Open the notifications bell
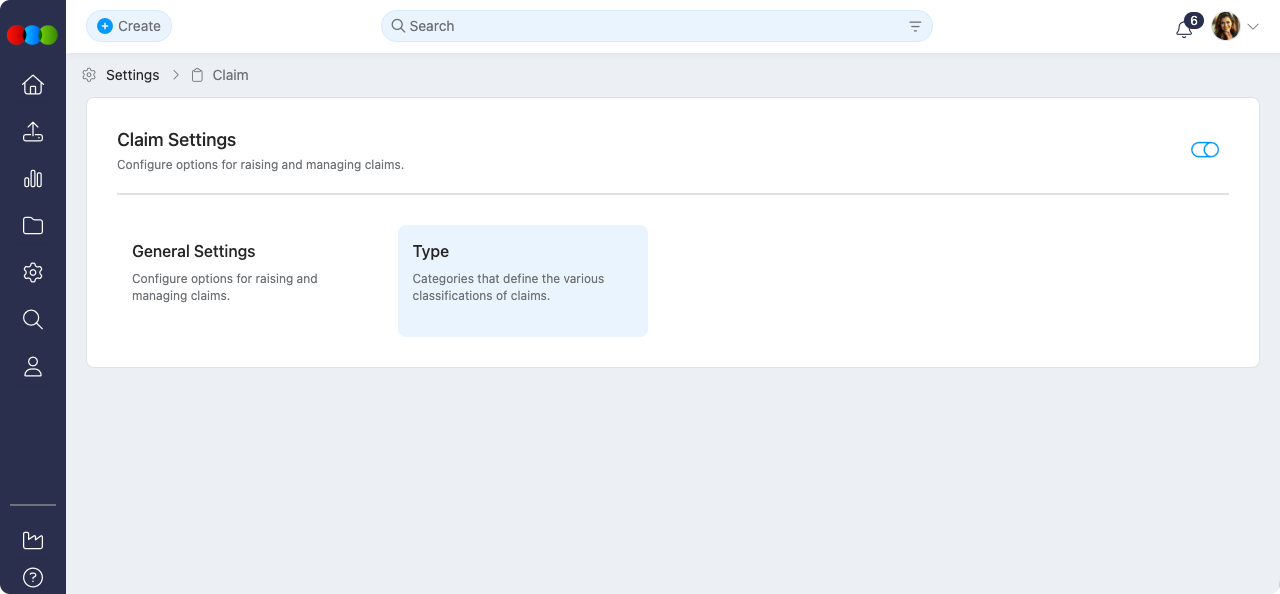This screenshot has width=1280, height=594. [1184, 28]
